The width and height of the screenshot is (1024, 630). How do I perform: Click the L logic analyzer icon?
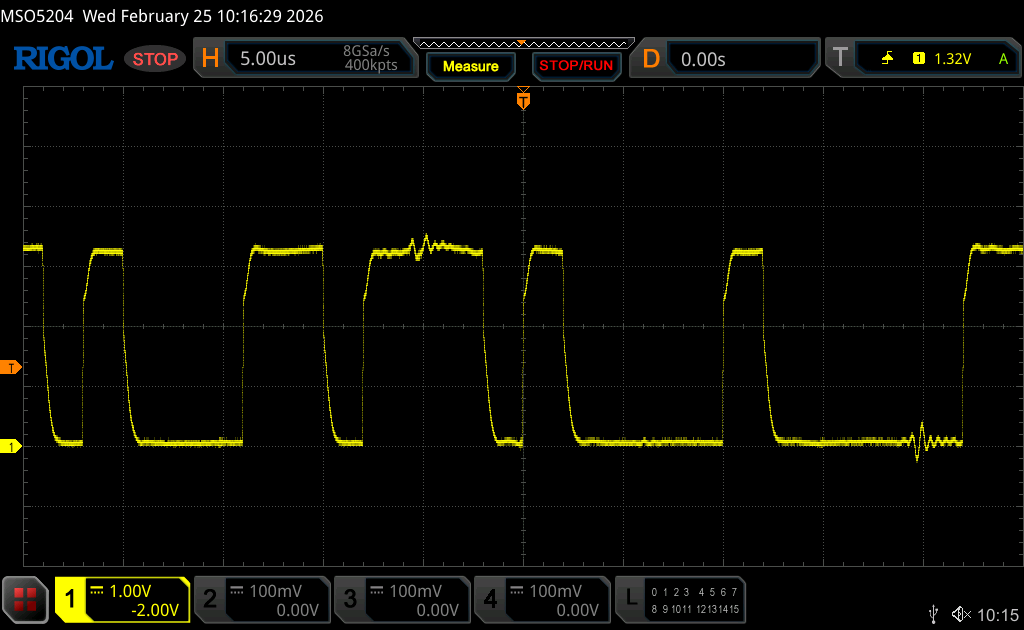point(631,599)
